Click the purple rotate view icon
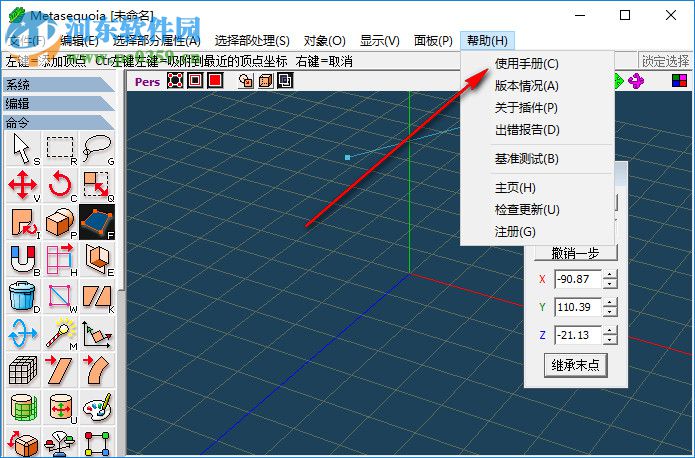The width and height of the screenshot is (695, 458). (636, 81)
